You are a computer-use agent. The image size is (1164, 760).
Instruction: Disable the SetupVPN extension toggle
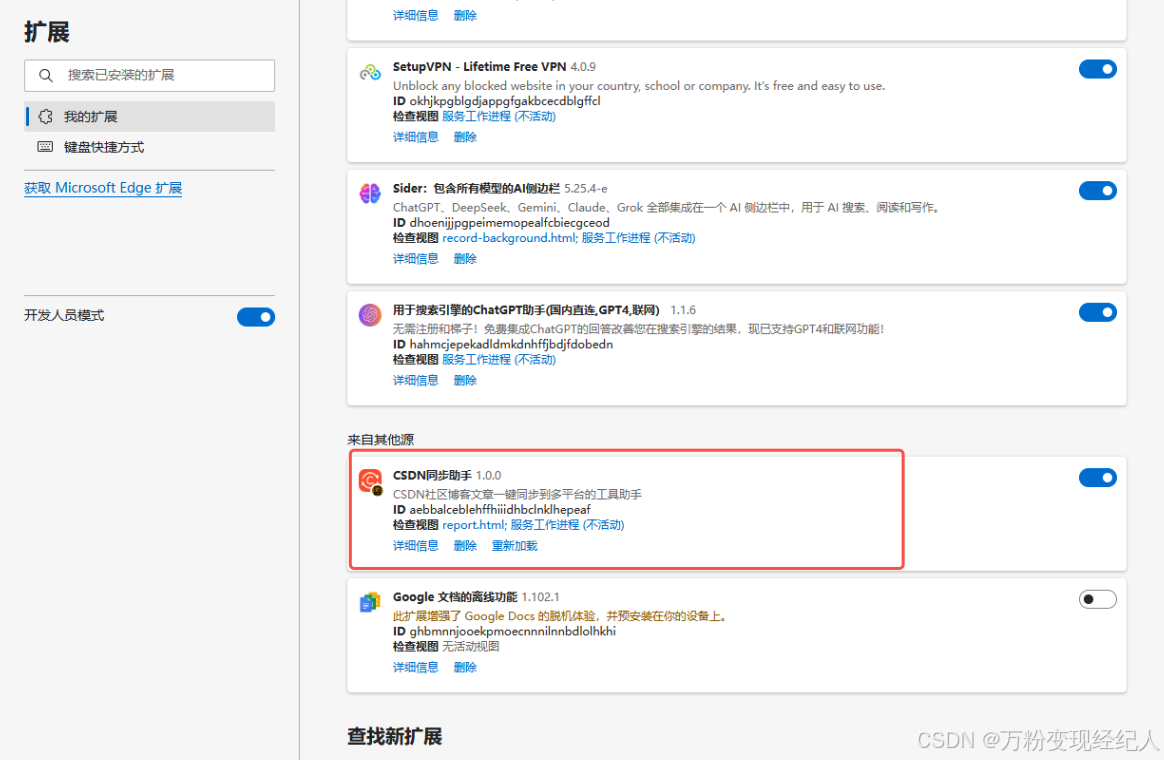1097,69
